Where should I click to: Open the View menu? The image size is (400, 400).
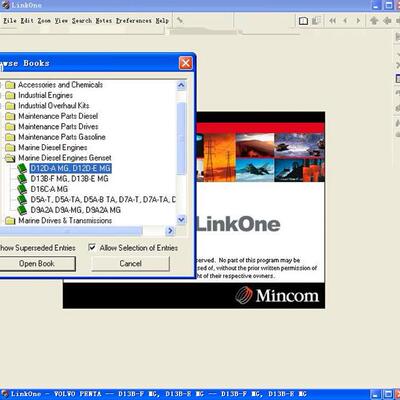[x=61, y=21]
